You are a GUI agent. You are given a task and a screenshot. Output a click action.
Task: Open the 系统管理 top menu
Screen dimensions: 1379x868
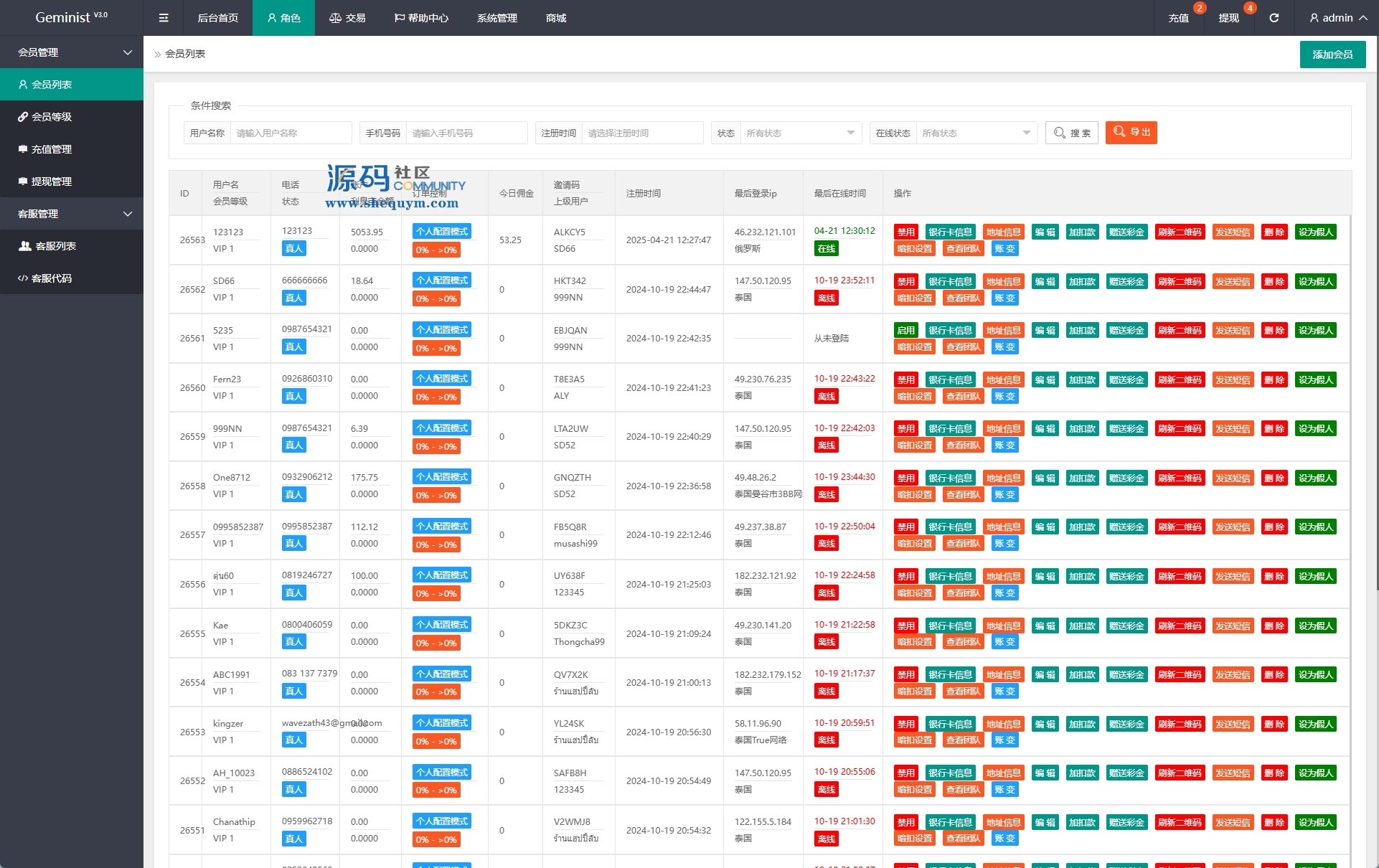click(496, 18)
